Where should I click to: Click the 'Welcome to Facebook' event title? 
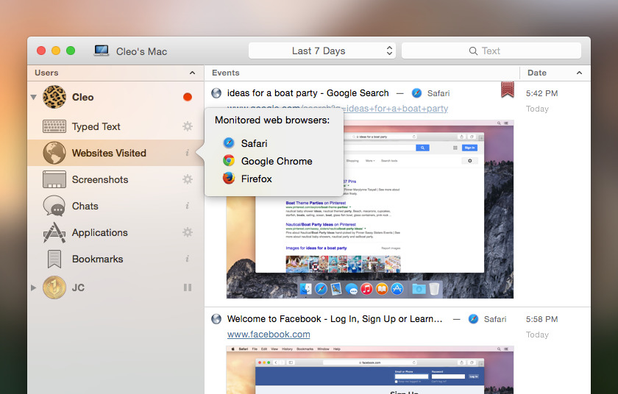[335, 319]
